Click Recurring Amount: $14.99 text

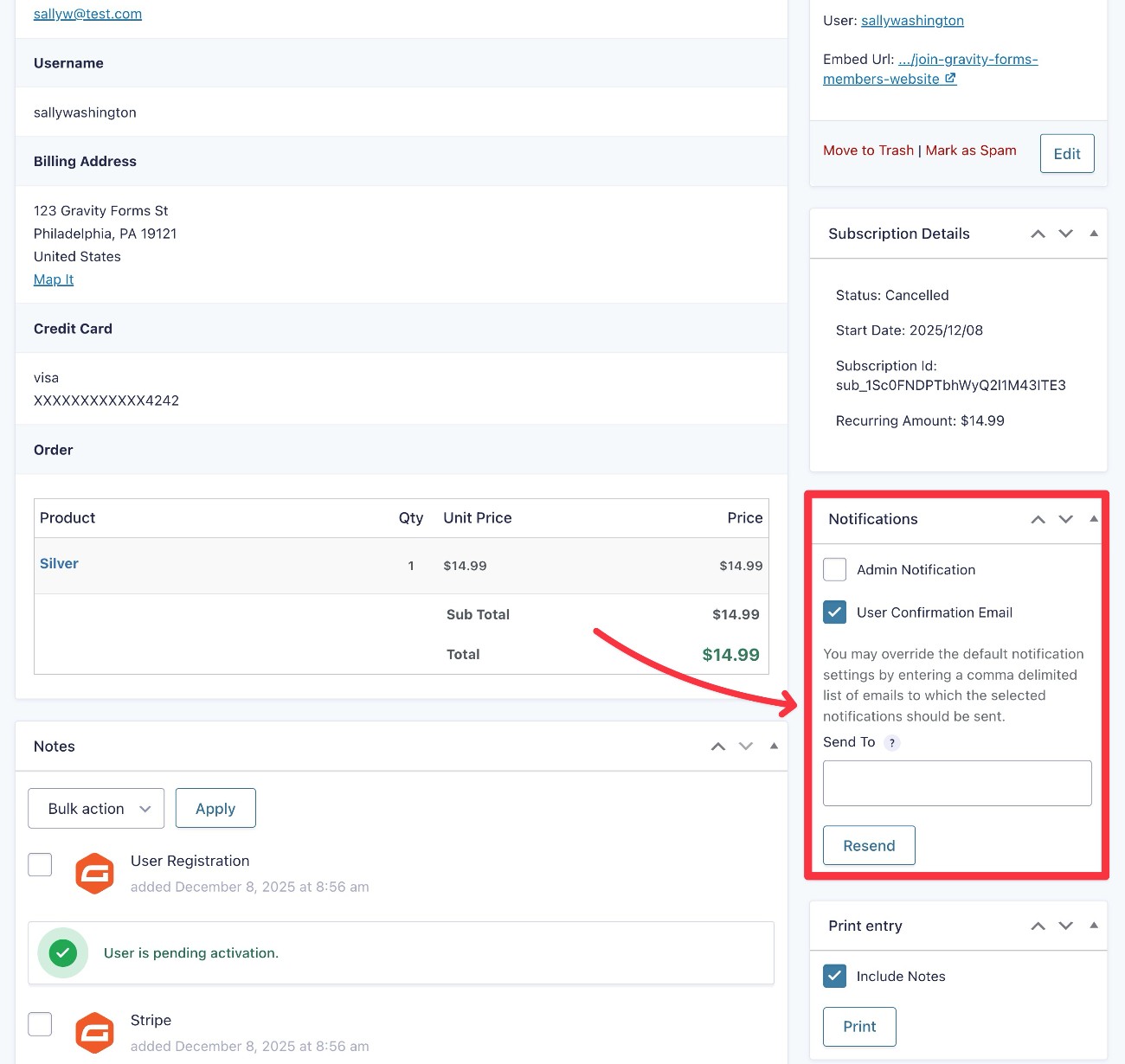920,420
